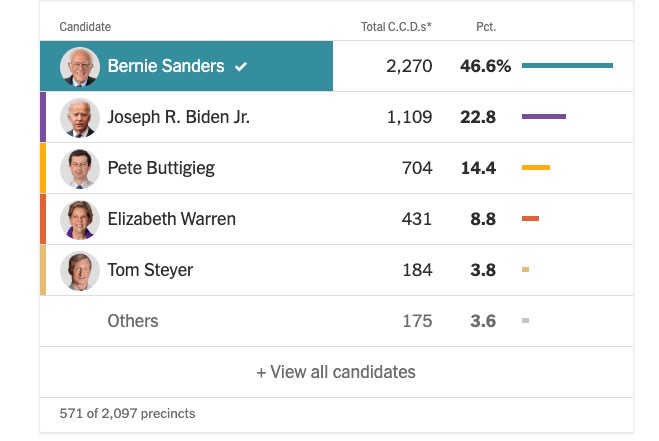
Task: Select the Bernie Sanders name label
Action: (165, 66)
